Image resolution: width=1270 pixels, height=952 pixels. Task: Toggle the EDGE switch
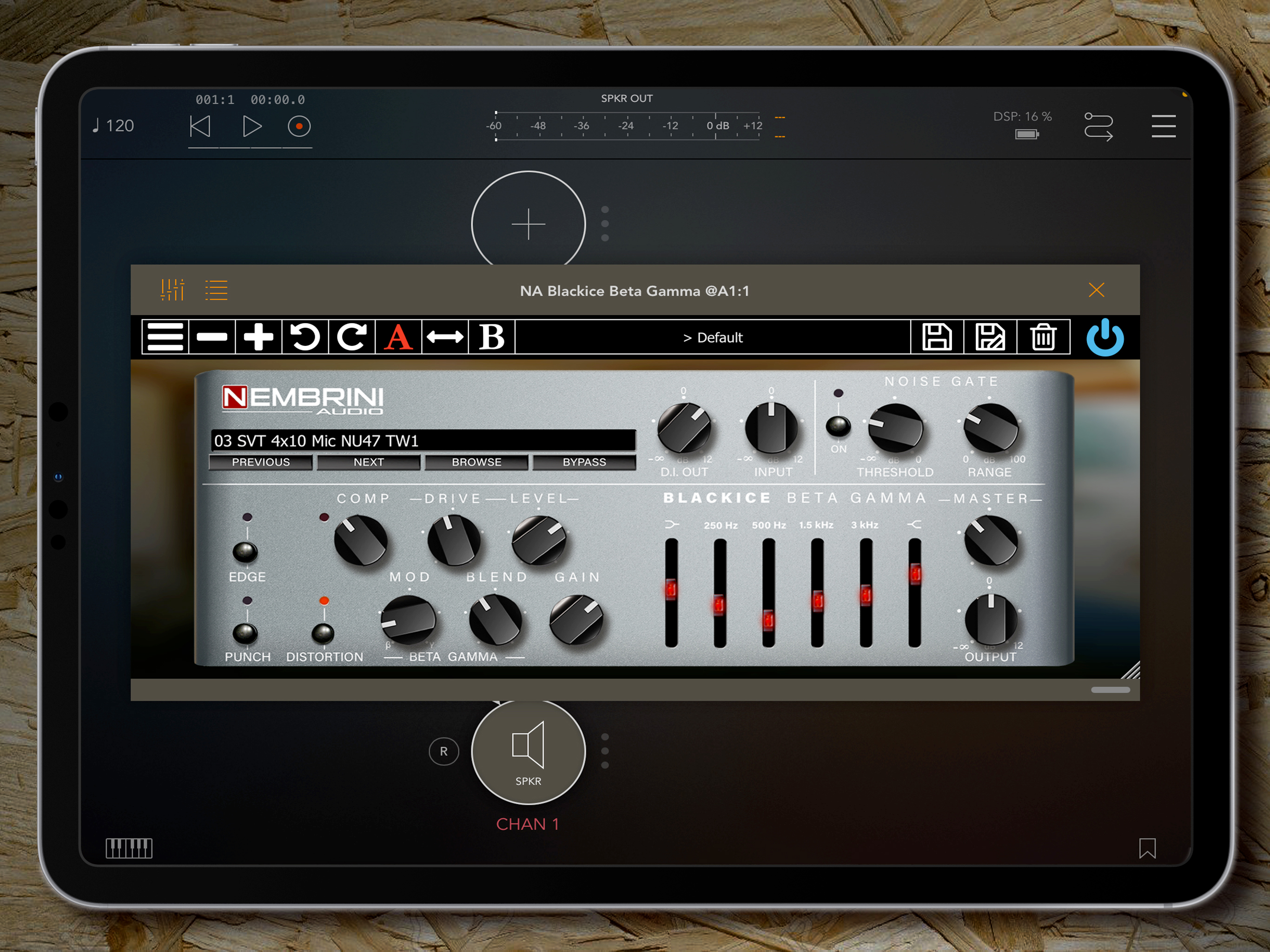point(245,551)
